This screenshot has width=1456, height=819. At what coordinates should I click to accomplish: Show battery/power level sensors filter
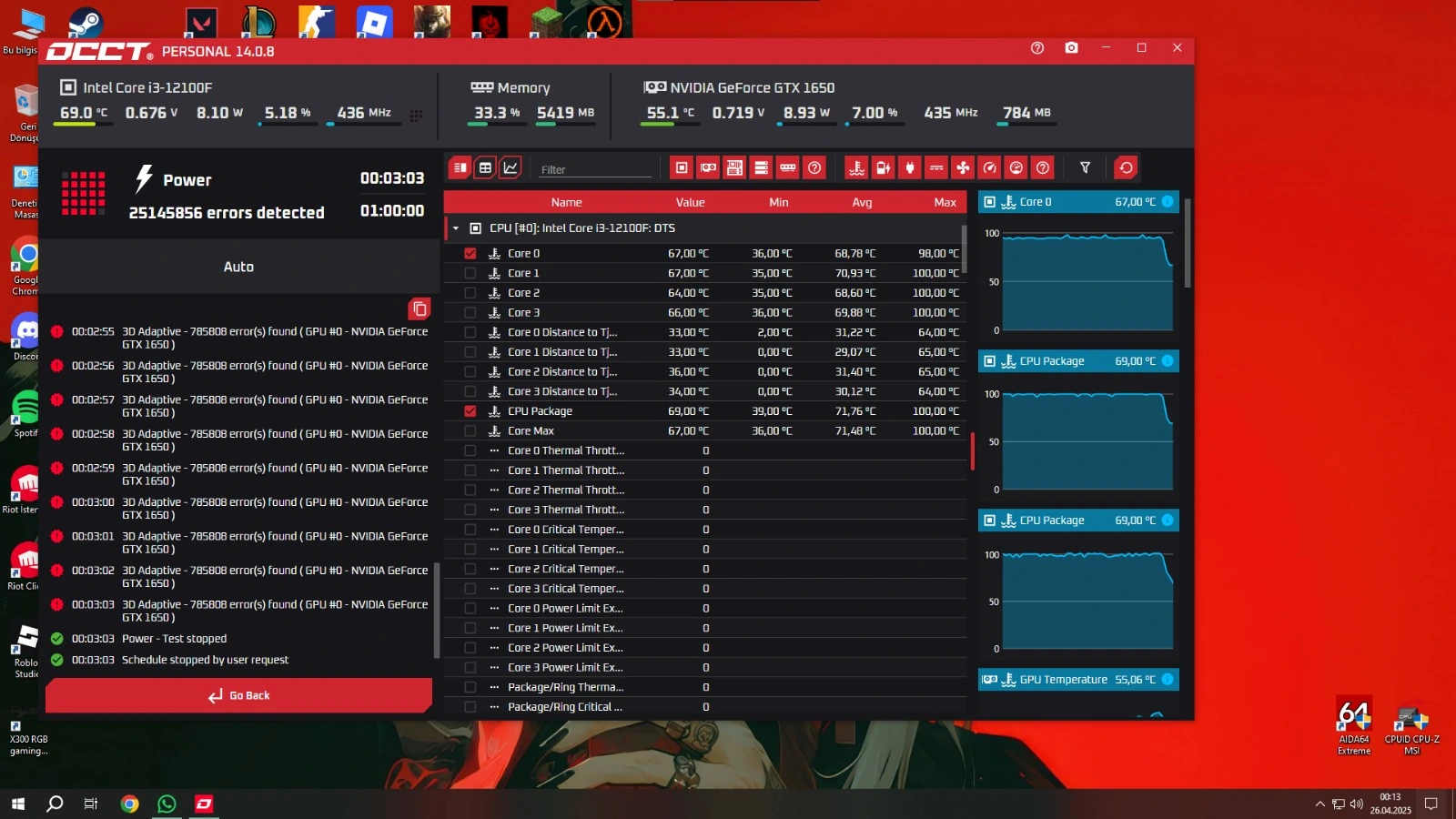pyautogui.click(x=883, y=167)
